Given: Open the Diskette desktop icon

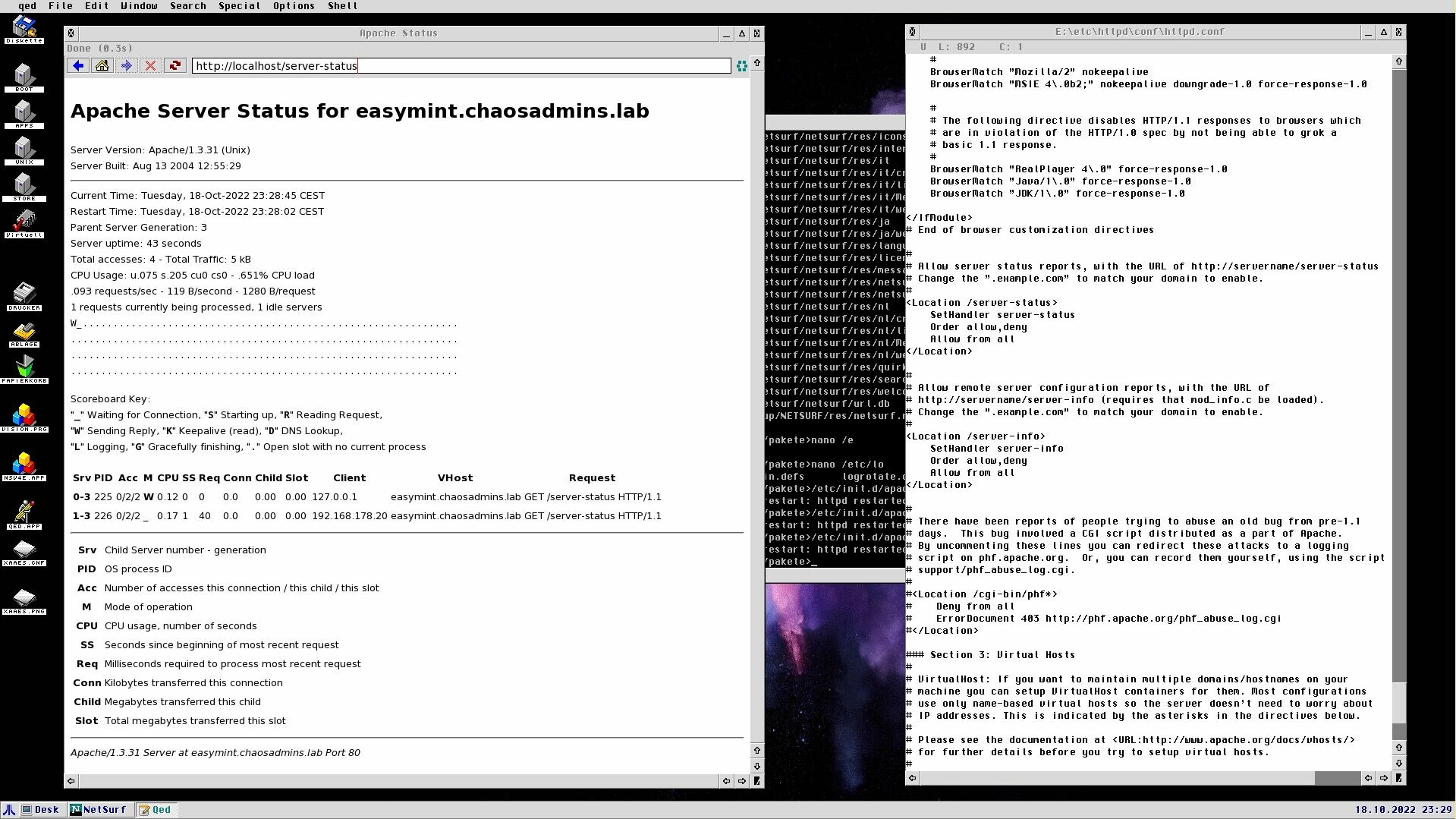Looking at the screenshot, I should click(x=24, y=30).
